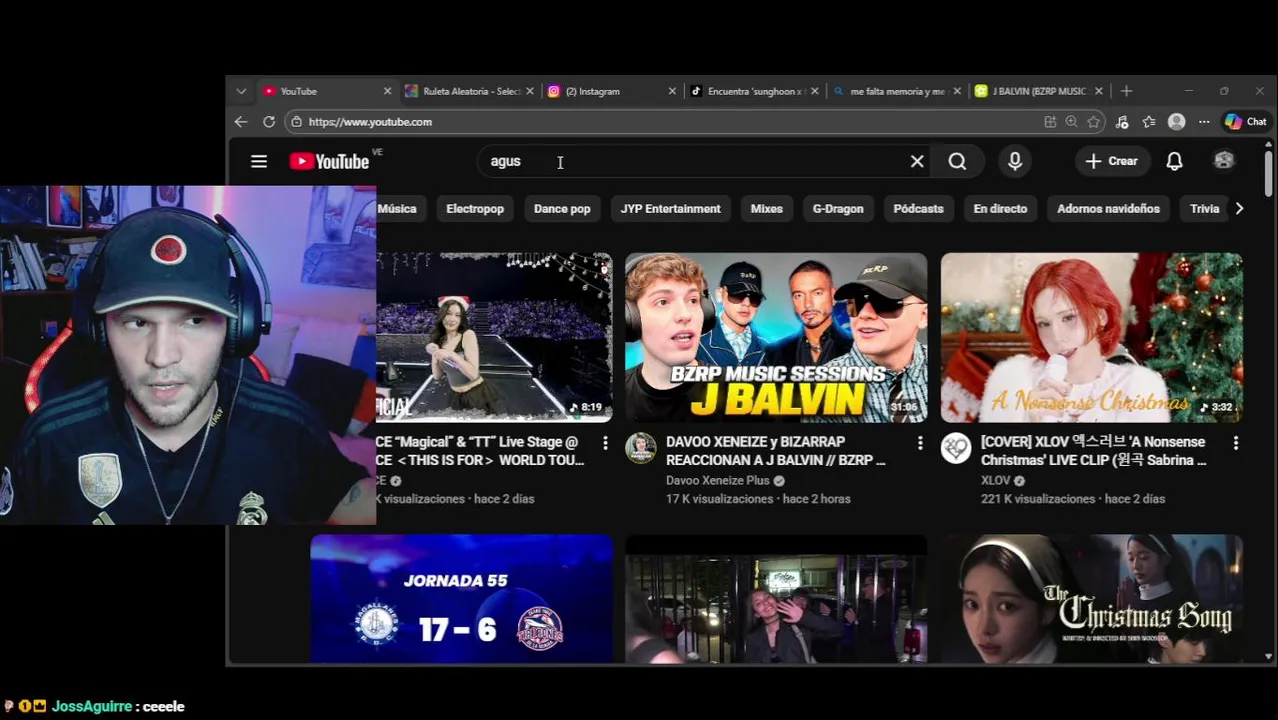Open the Davoo Xeneize Plus channel avatar
The width and height of the screenshot is (1278, 720).
(641, 448)
